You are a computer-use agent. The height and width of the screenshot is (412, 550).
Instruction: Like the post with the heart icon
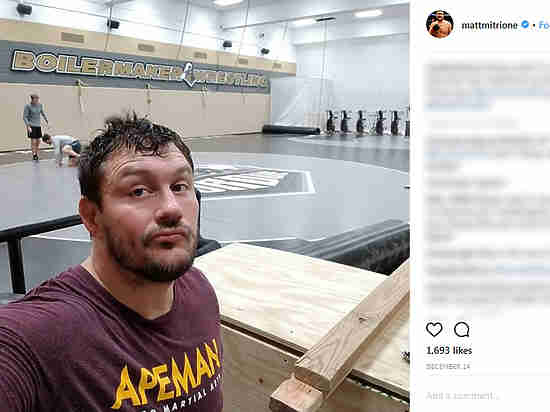point(434,330)
